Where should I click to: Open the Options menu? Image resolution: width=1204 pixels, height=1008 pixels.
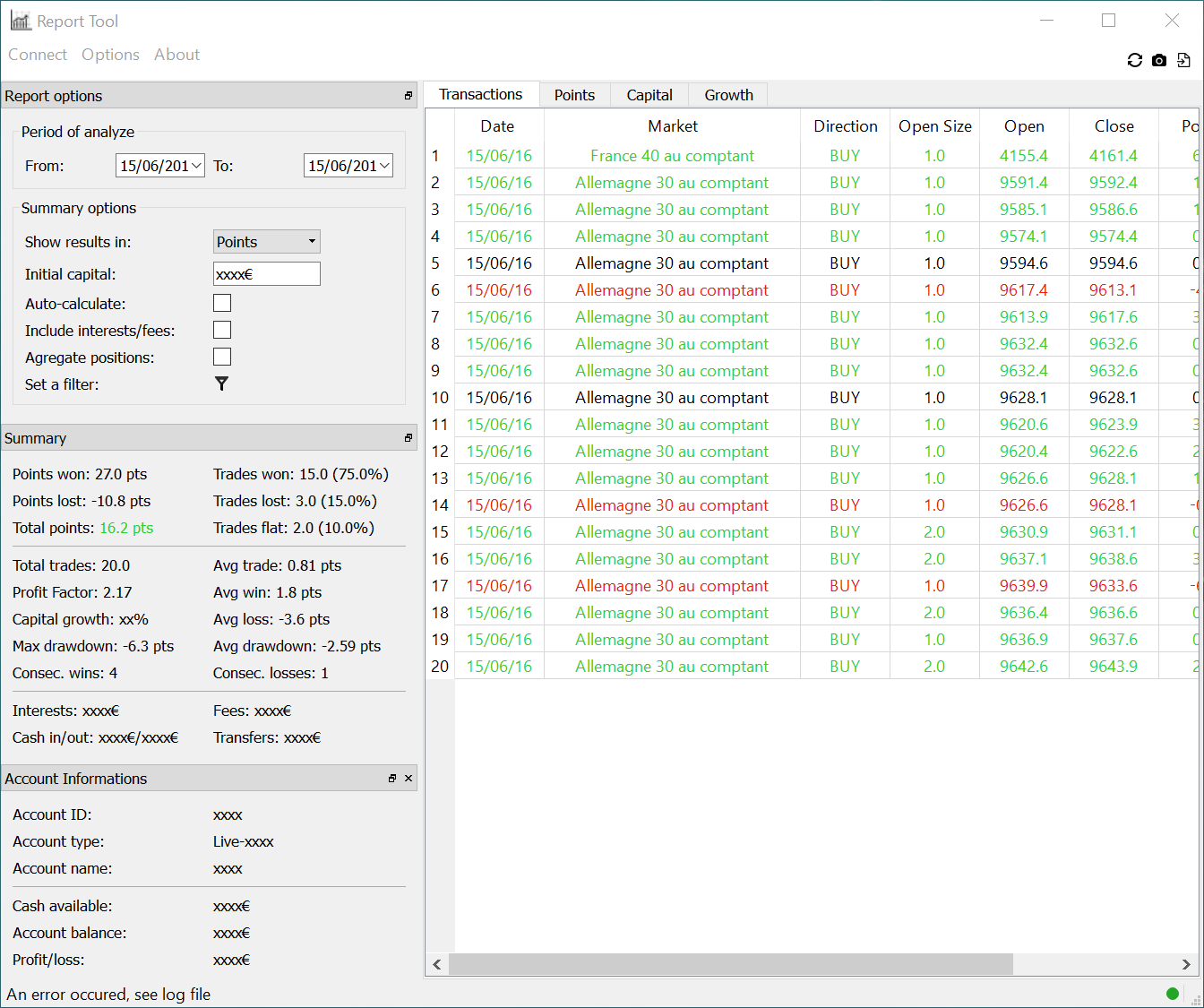tap(110, 55)
